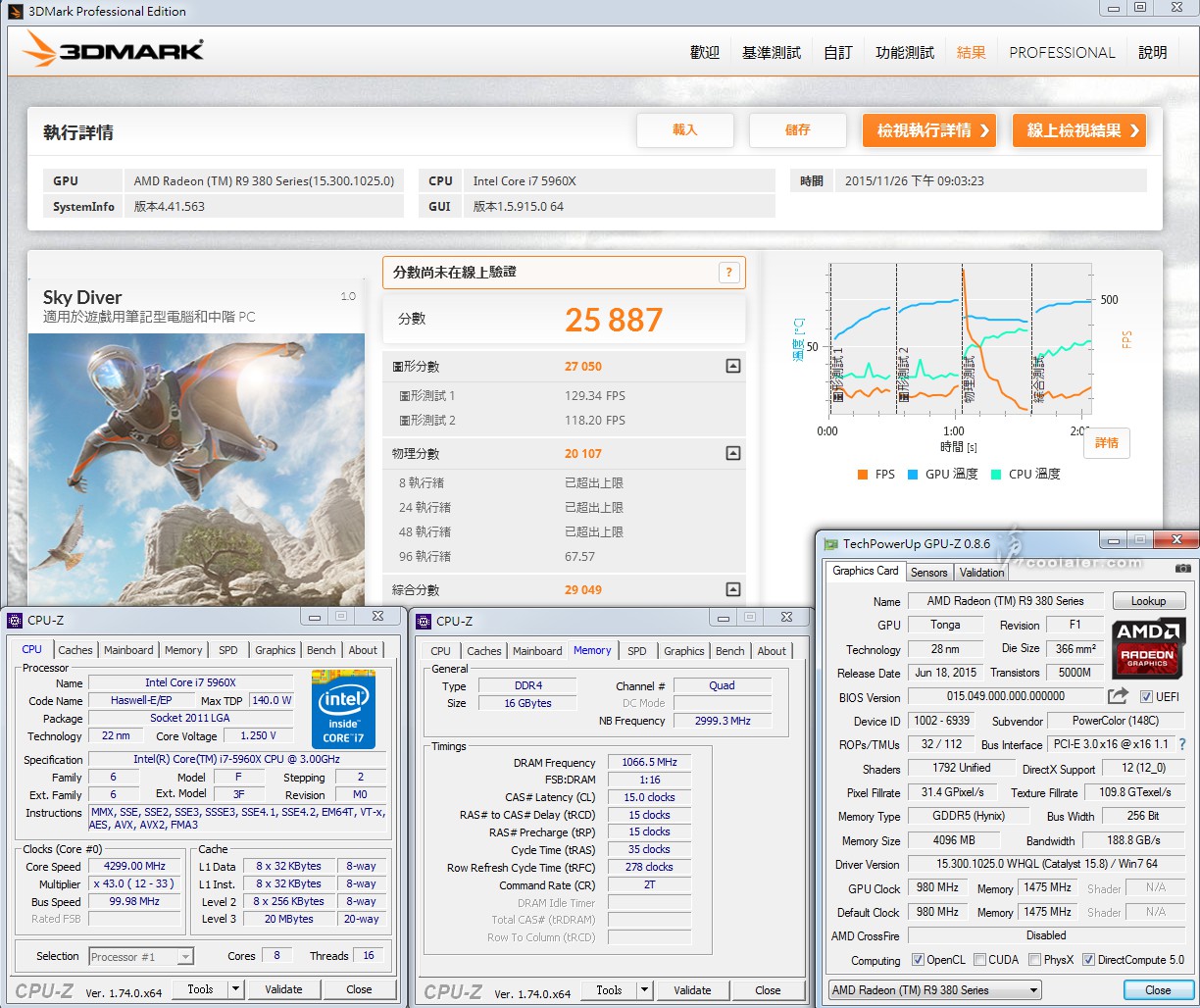This screenshot has height=1008, width=1200.
Task: Open the 說明 help menu
Action: (1153, 53)
